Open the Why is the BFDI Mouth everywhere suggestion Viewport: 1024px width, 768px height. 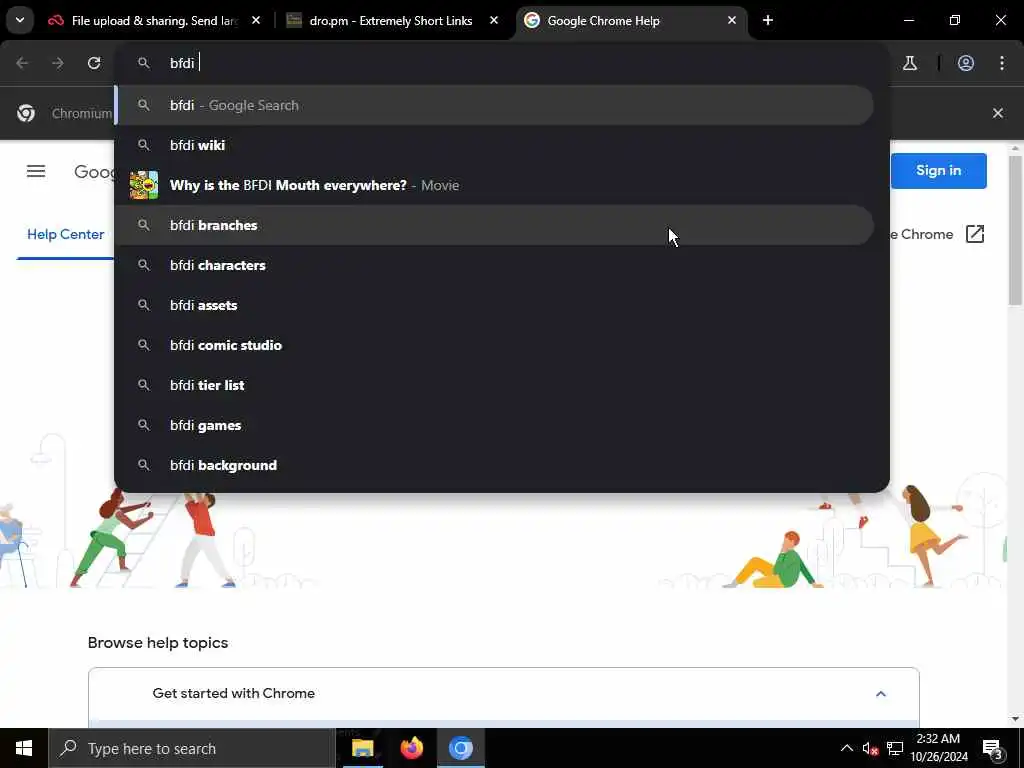point(494,185)
